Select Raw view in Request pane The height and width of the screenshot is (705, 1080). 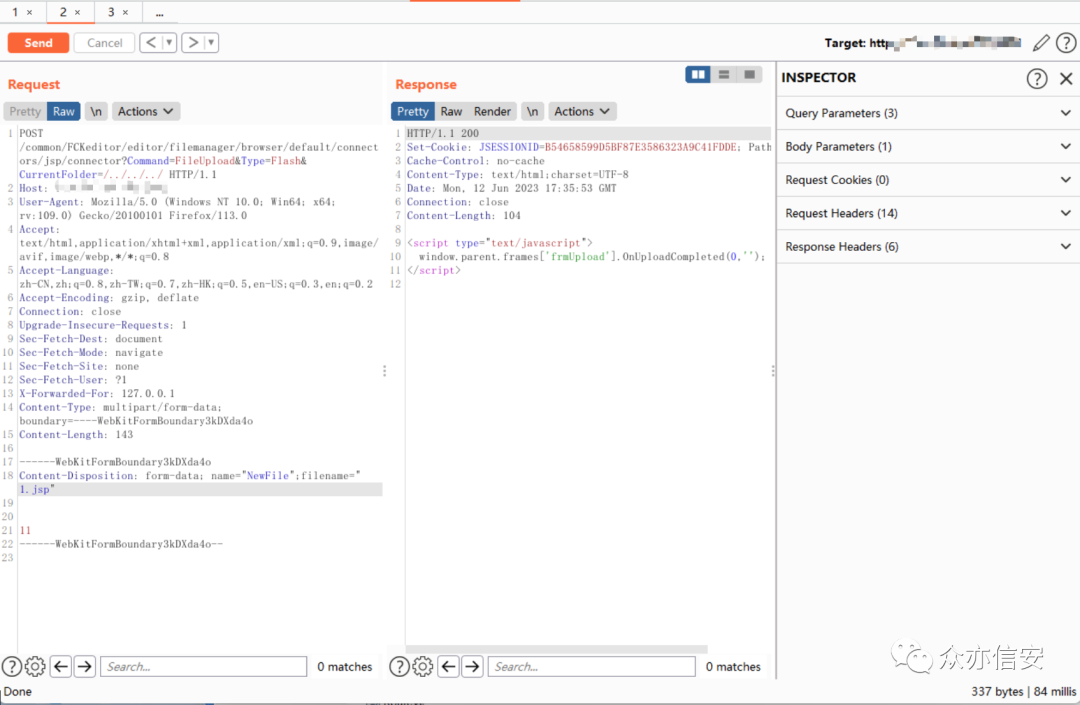click(x=64, y=112)
